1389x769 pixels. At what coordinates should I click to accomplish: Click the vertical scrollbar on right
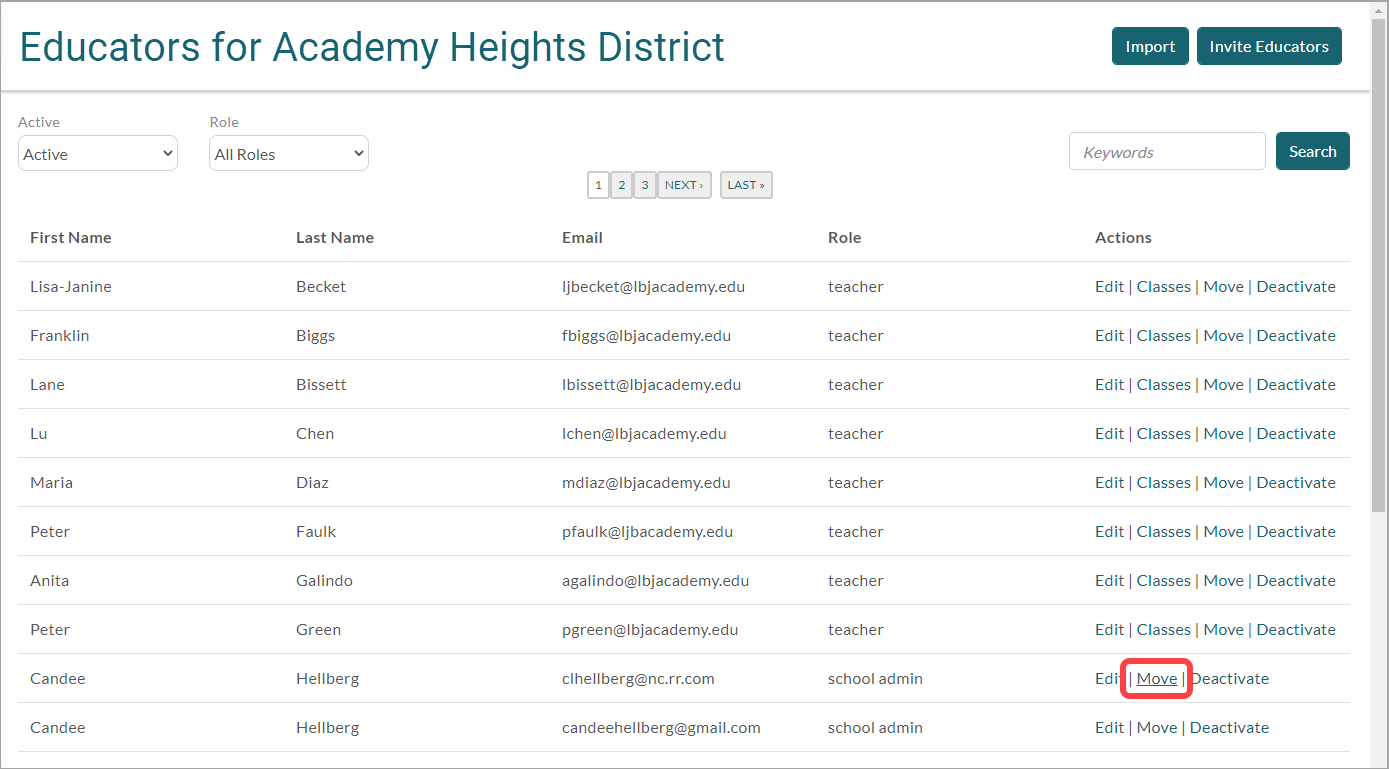coord(1379,300)
